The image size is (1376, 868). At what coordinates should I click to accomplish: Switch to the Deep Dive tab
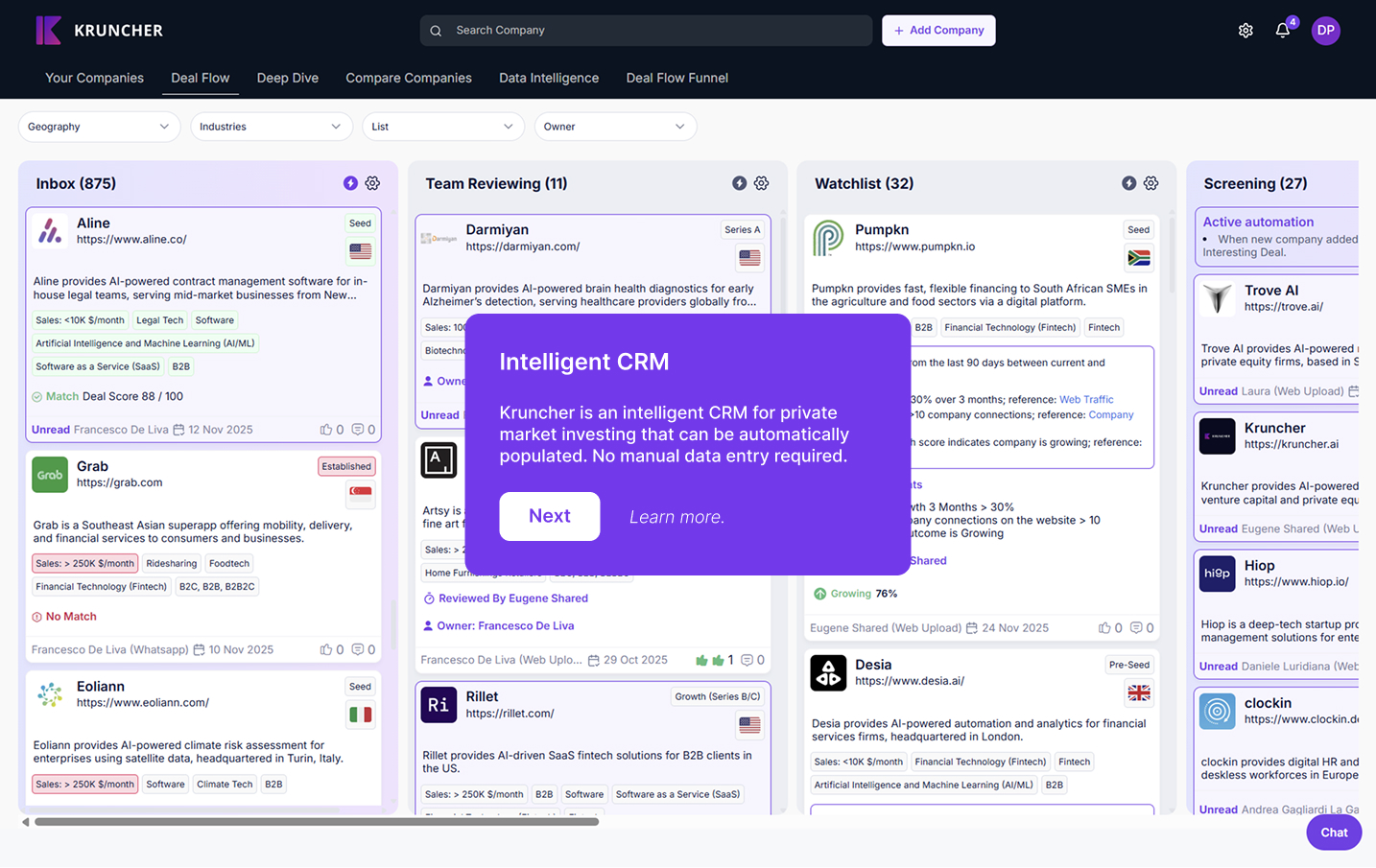tap(287, 78)
